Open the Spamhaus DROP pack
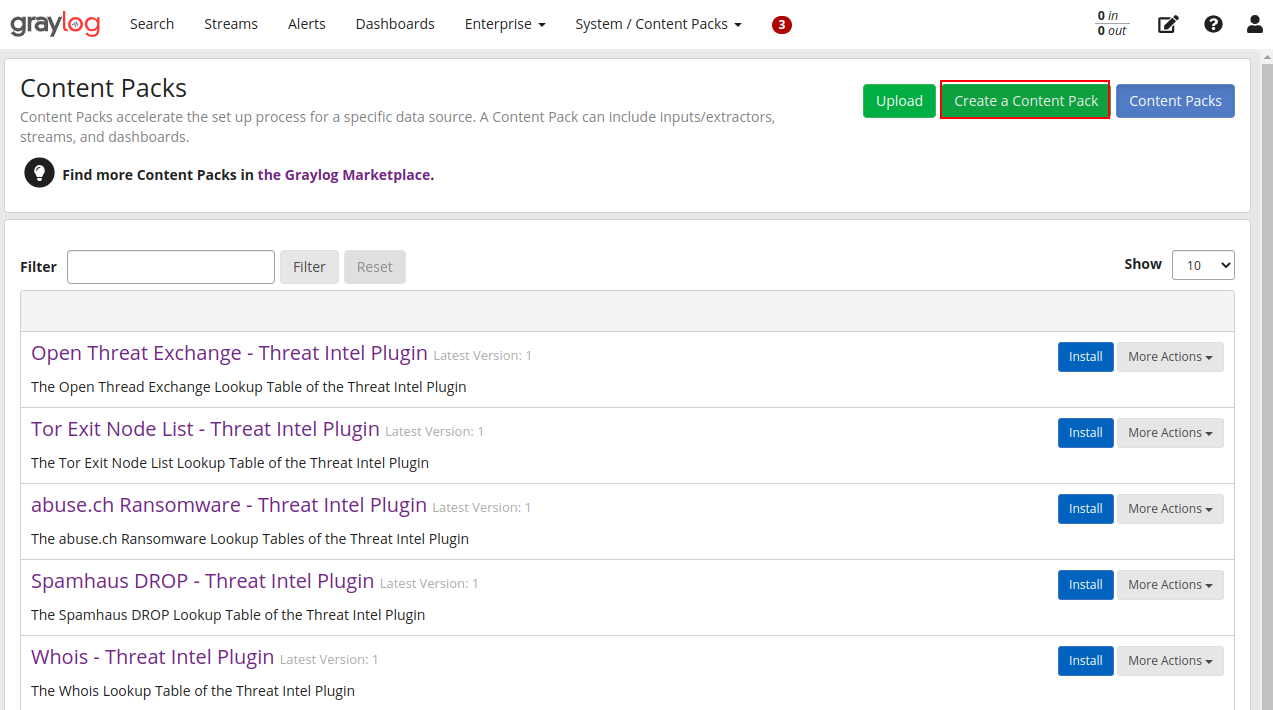The width and height of the screenshot is (1273, 710). click(x=203, y=581)
